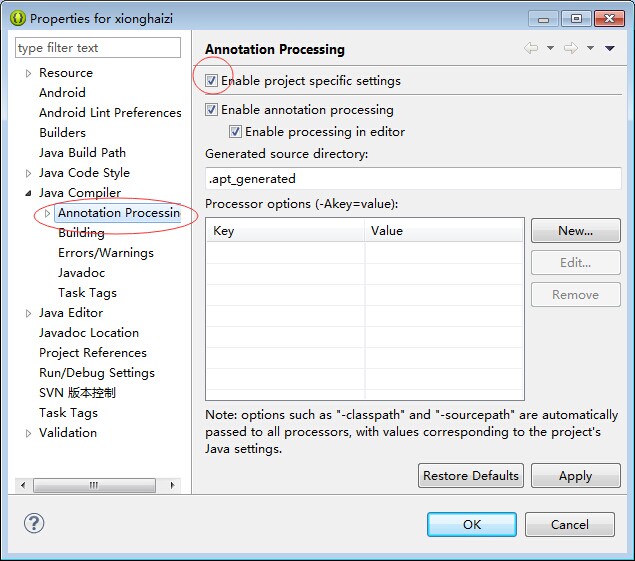Expand the Annotation Processing node
This screenshot has width=635, height=561.
(x=47, y=213)
